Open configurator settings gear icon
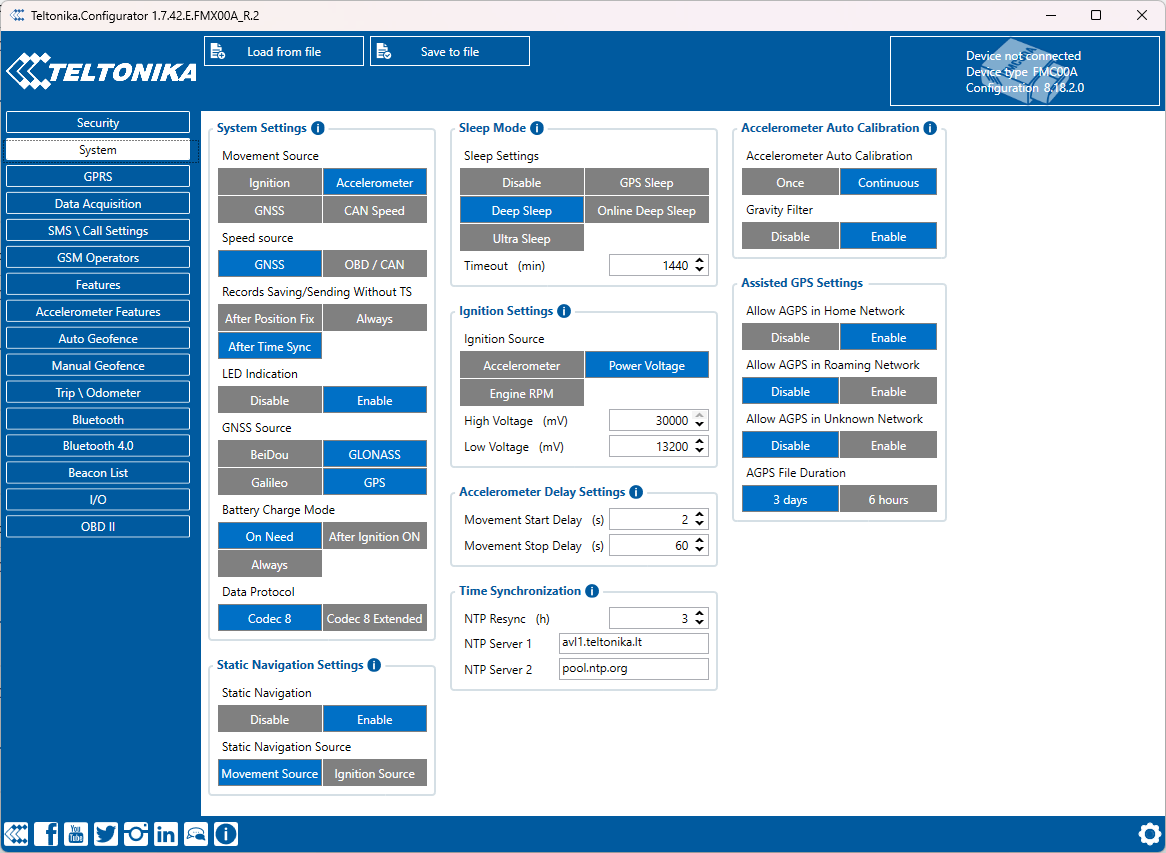Image resolution: width=1166 pixels, height=853 pixels. coord(1150,833)
